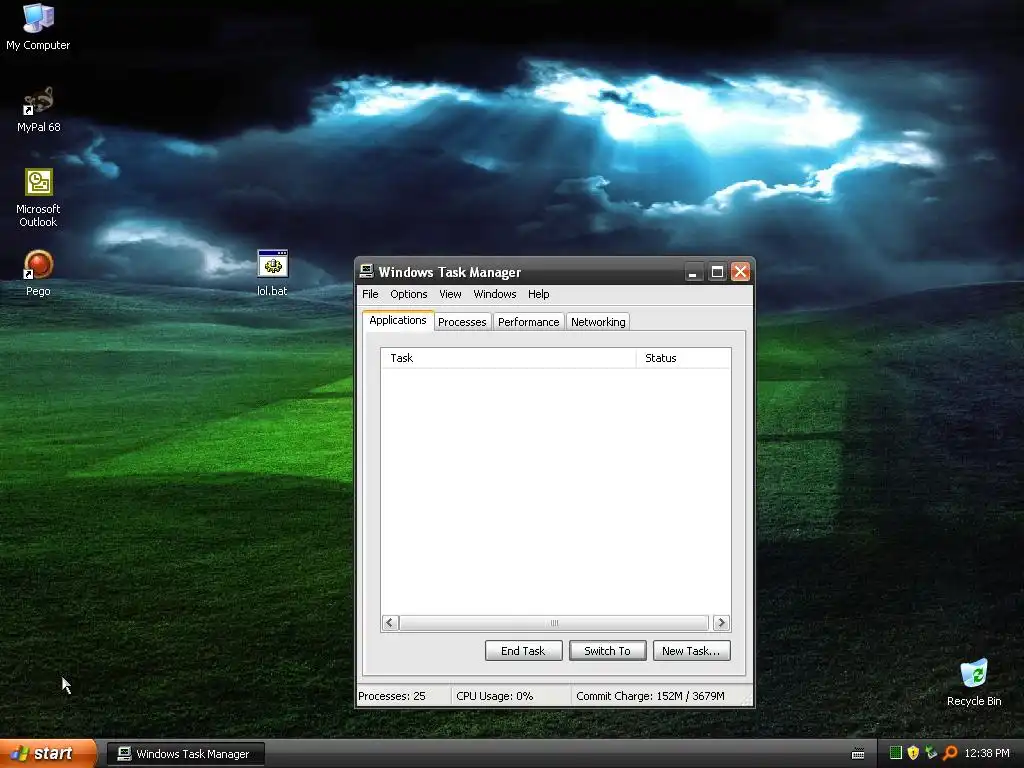
Task: Click the Switch To button
Action: coord(607,650)
